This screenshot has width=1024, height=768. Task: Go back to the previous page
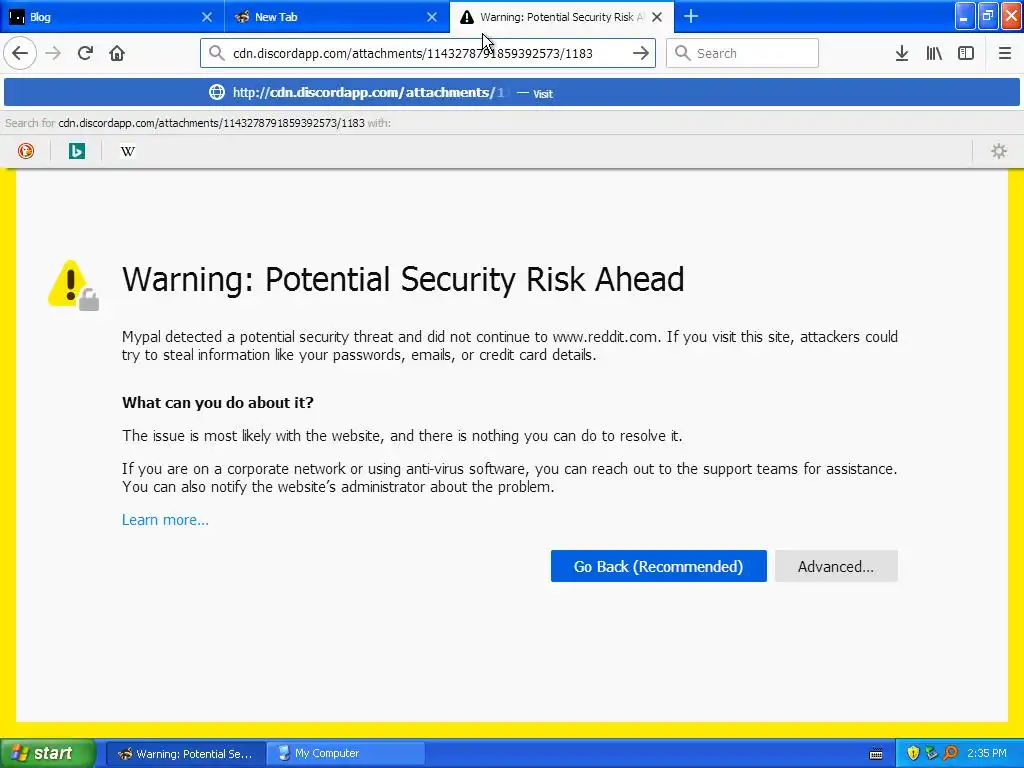tap(20, 53)
